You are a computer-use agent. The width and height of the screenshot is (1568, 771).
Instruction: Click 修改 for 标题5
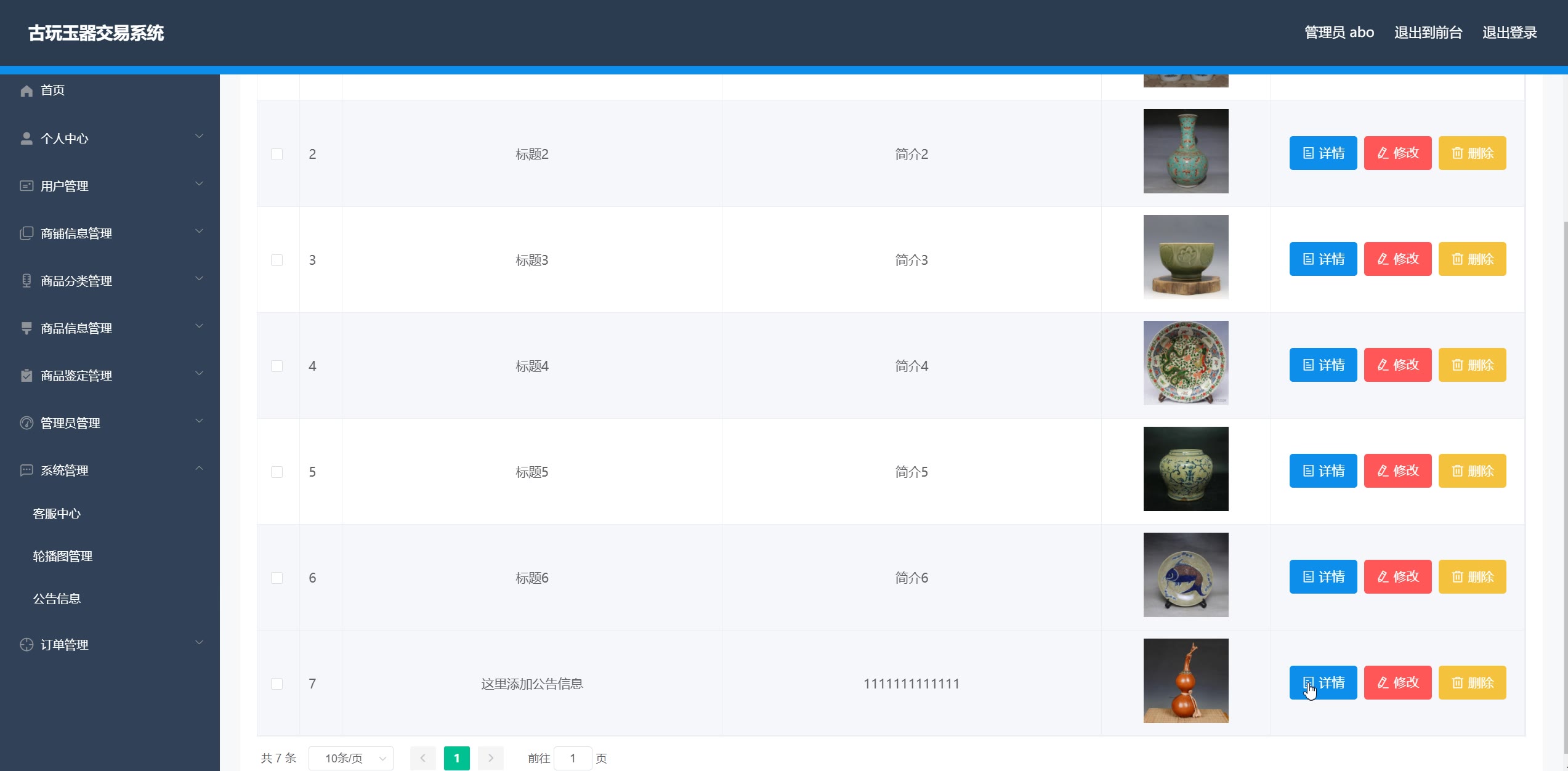[x=1397, y=471]
